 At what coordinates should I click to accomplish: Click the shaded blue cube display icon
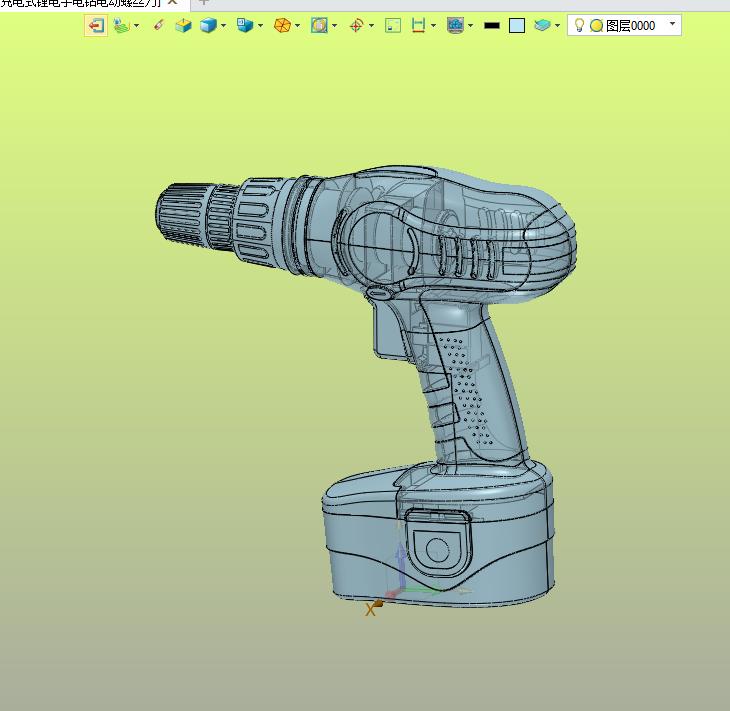(208, 25)
